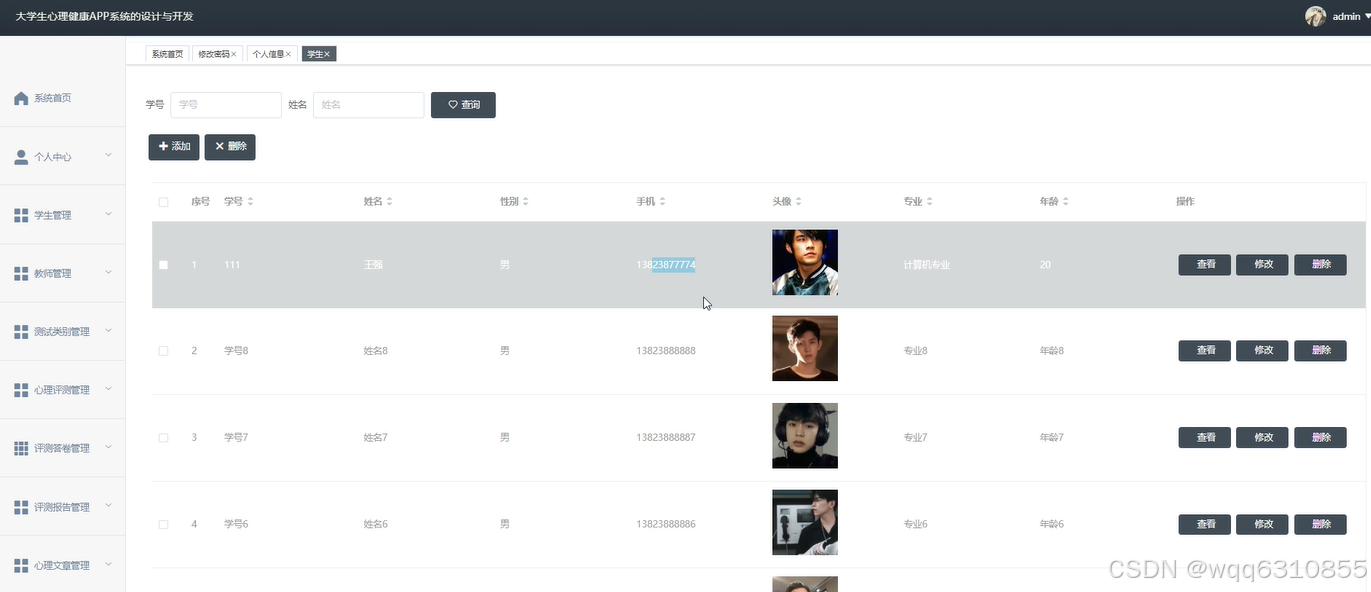The image size is (1371, 592).
Task: Expand the 评测答卷管理 menu chevron
Action: click(108, 447)
